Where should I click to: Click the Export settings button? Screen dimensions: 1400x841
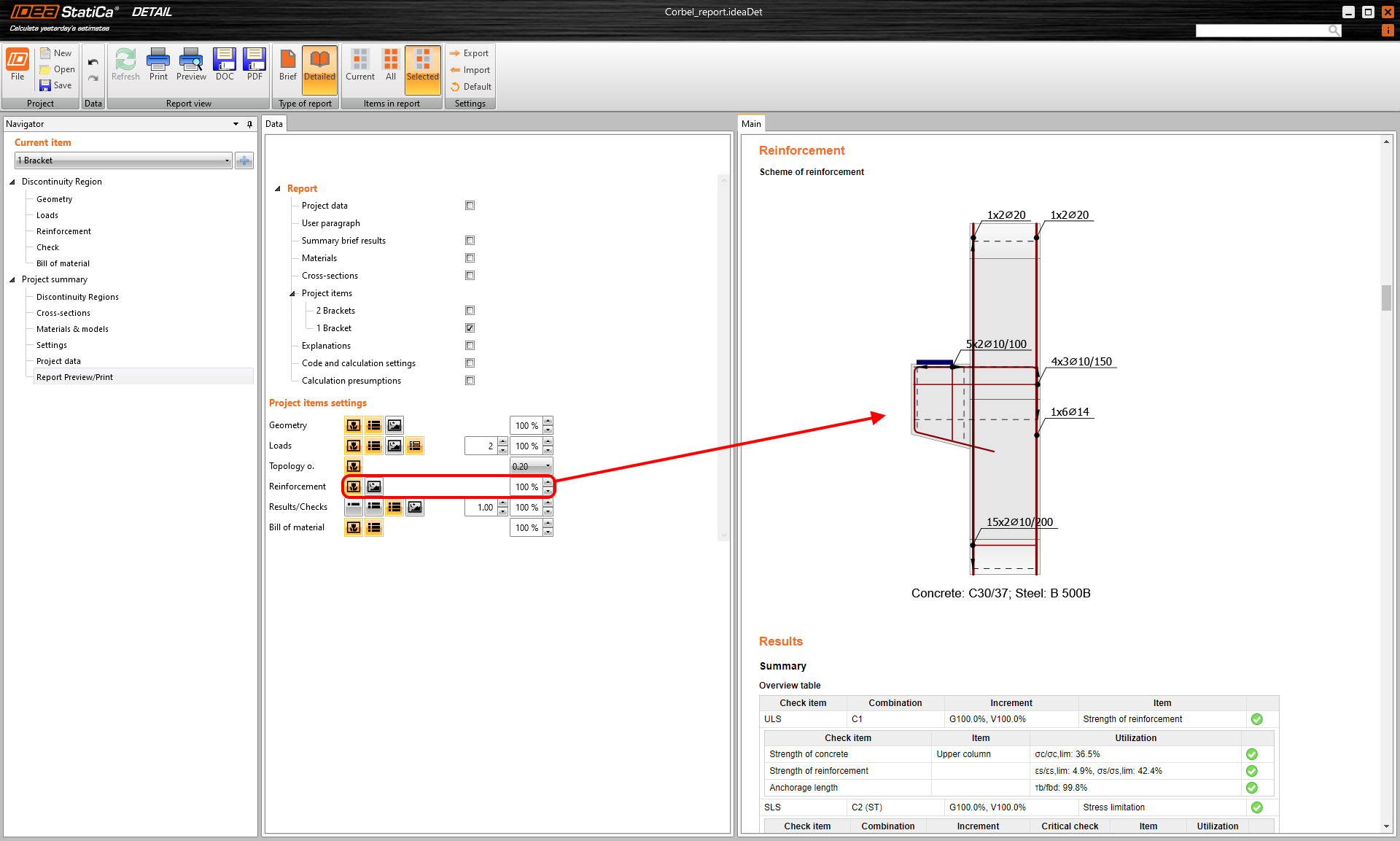coord(470,53)
